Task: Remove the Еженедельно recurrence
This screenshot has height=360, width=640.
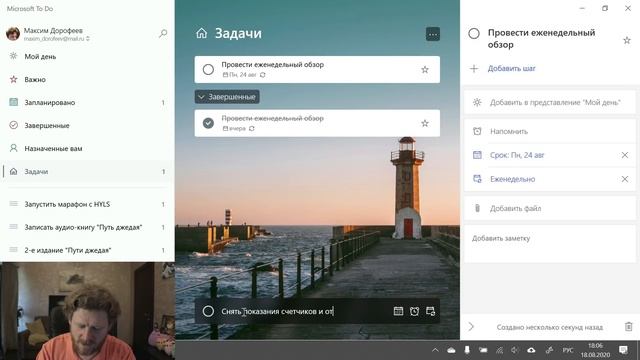Action: [x=625, y=179]
